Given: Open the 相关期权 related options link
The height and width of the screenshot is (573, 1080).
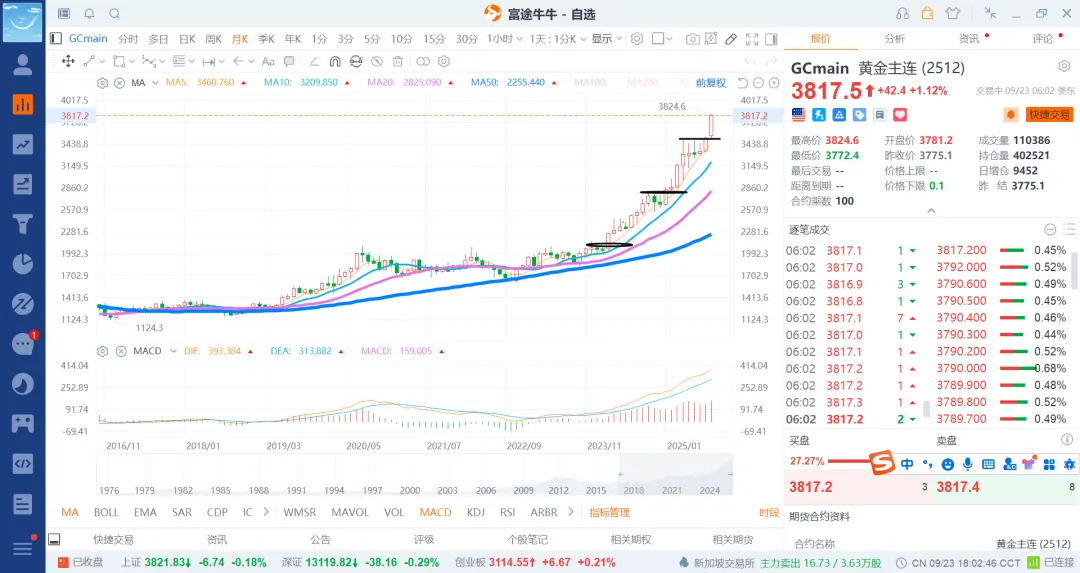Looking at the screenshot, I should tap(631, 539).
